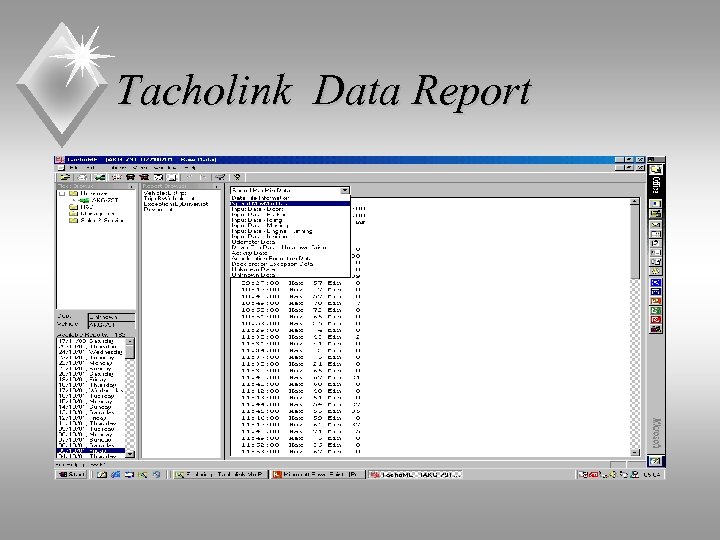
Task: Select the Wednesday record in the list
Action: (91, 352)
